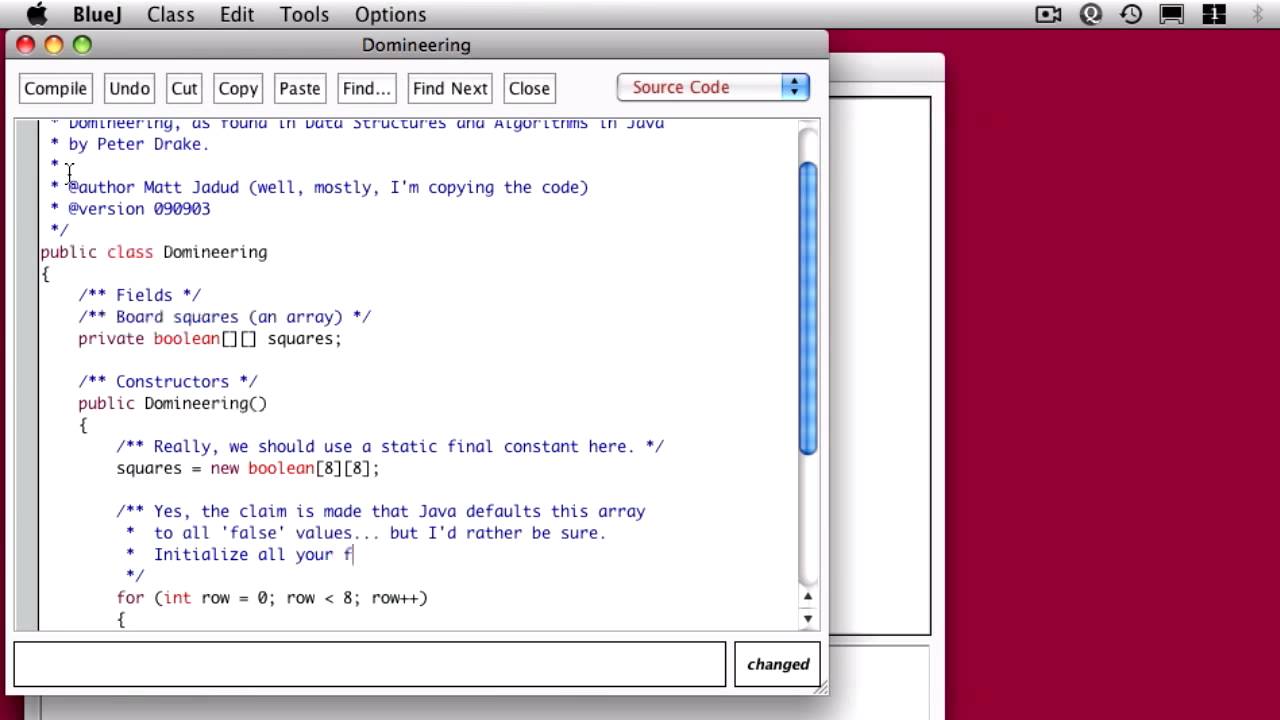Open the Edit menu
Image resolution: width=1280 pixels, height=720 pixels.
237,14
